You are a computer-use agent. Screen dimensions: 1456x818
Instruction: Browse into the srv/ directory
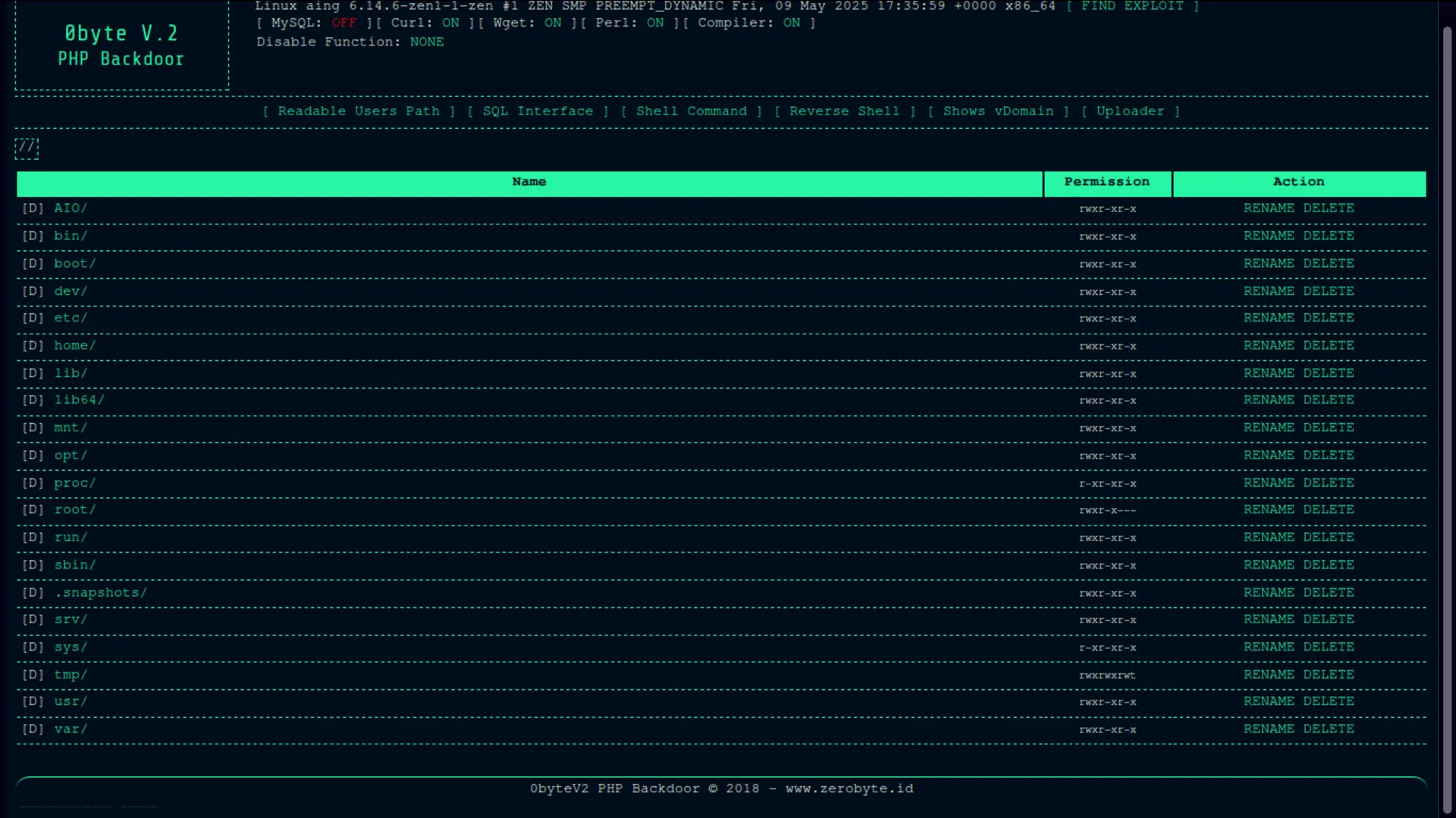[71, 620]
